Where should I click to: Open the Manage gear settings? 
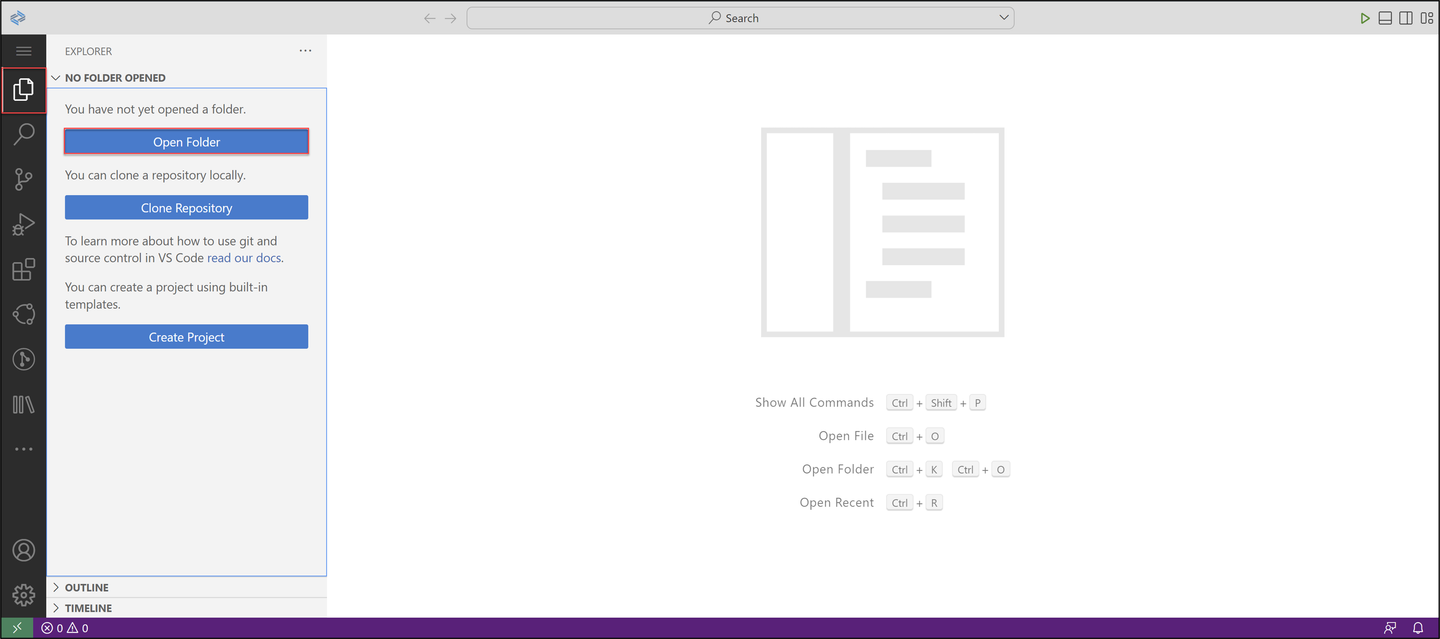[x=24, y=594]
